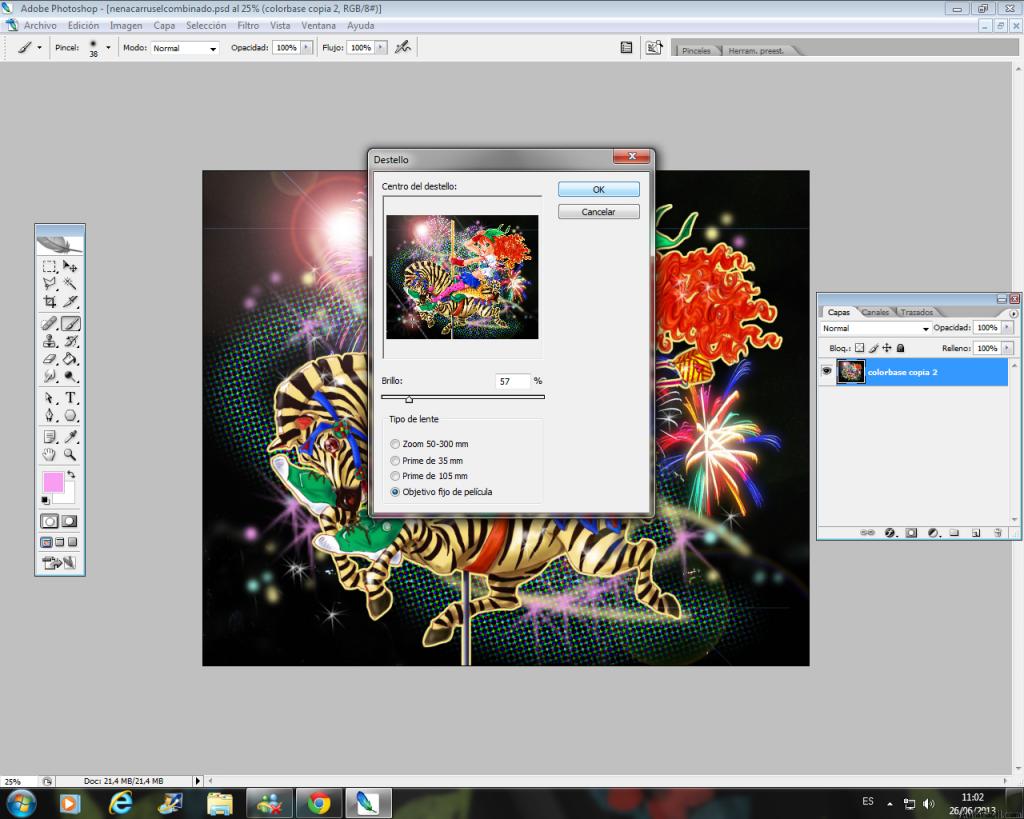Open the Selección menu
Screen dimensions: 1024x819
206,25
